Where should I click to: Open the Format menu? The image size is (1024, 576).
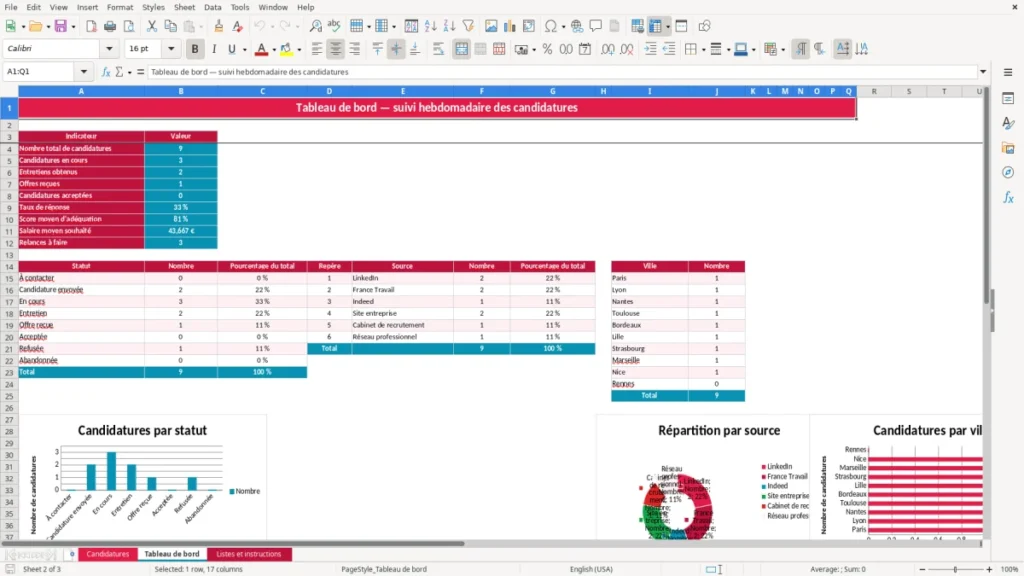(x=120, y=7)
